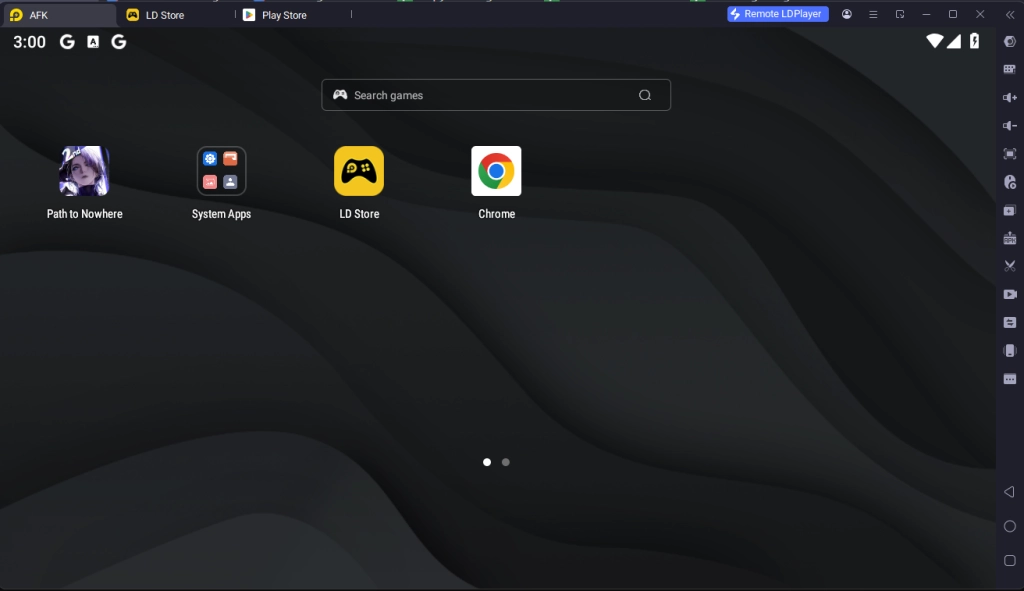The width and height of the screenshot is (1024, 591).
Task: Switch to the AFK tab
Action: (x=59, y=14)
